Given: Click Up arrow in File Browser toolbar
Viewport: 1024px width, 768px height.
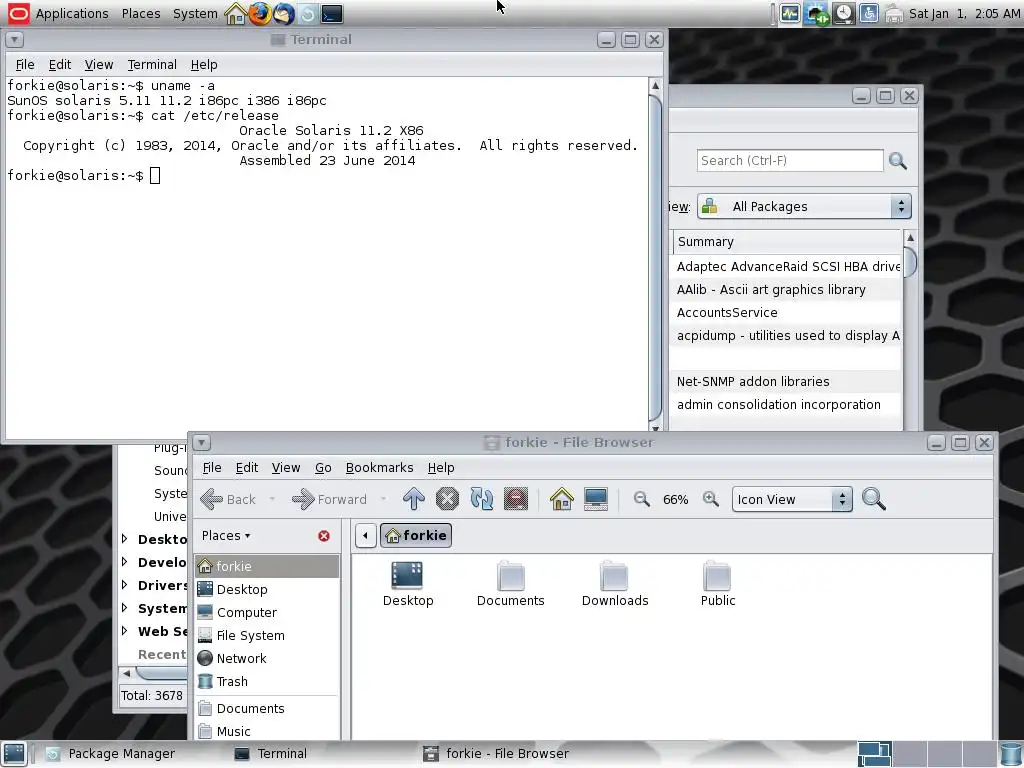Looking at the screenshot, I should [x=413, y=499].
